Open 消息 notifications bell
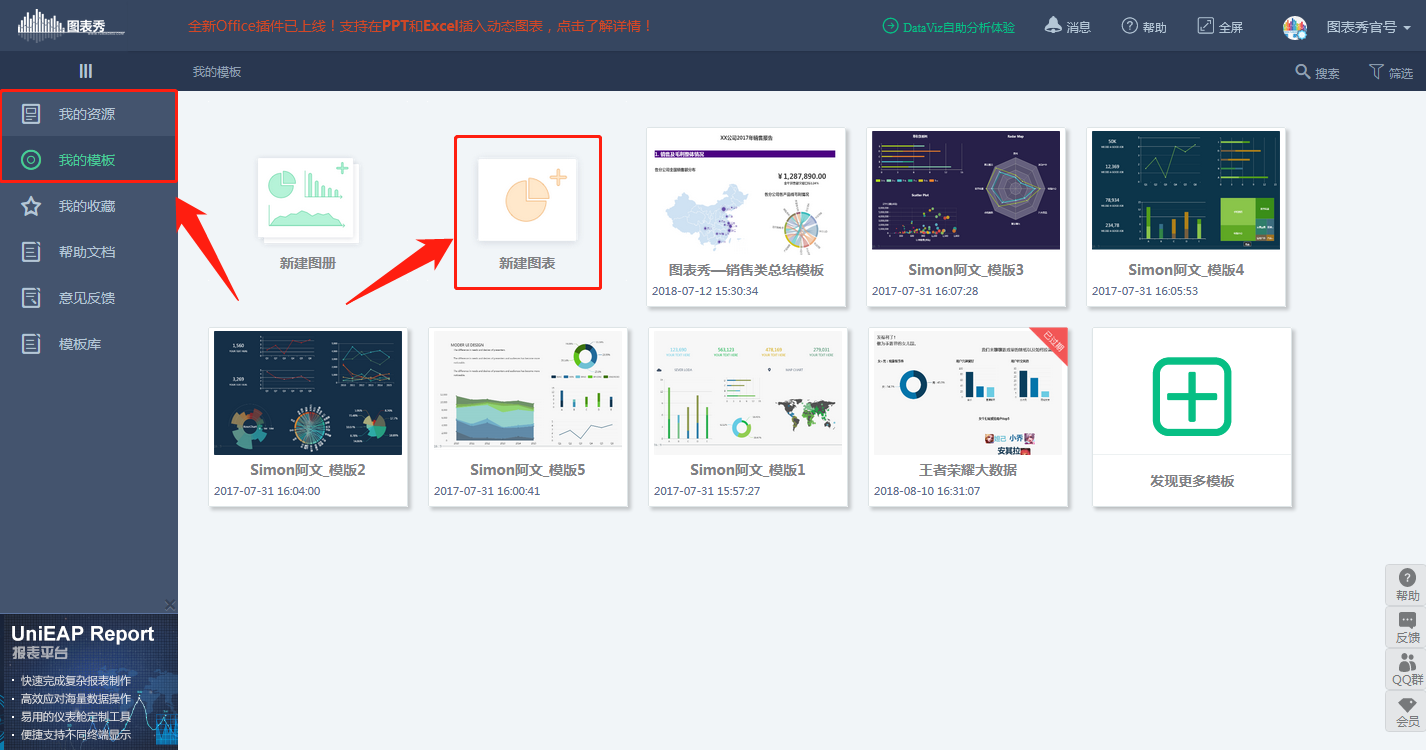 click(1067, 27)
